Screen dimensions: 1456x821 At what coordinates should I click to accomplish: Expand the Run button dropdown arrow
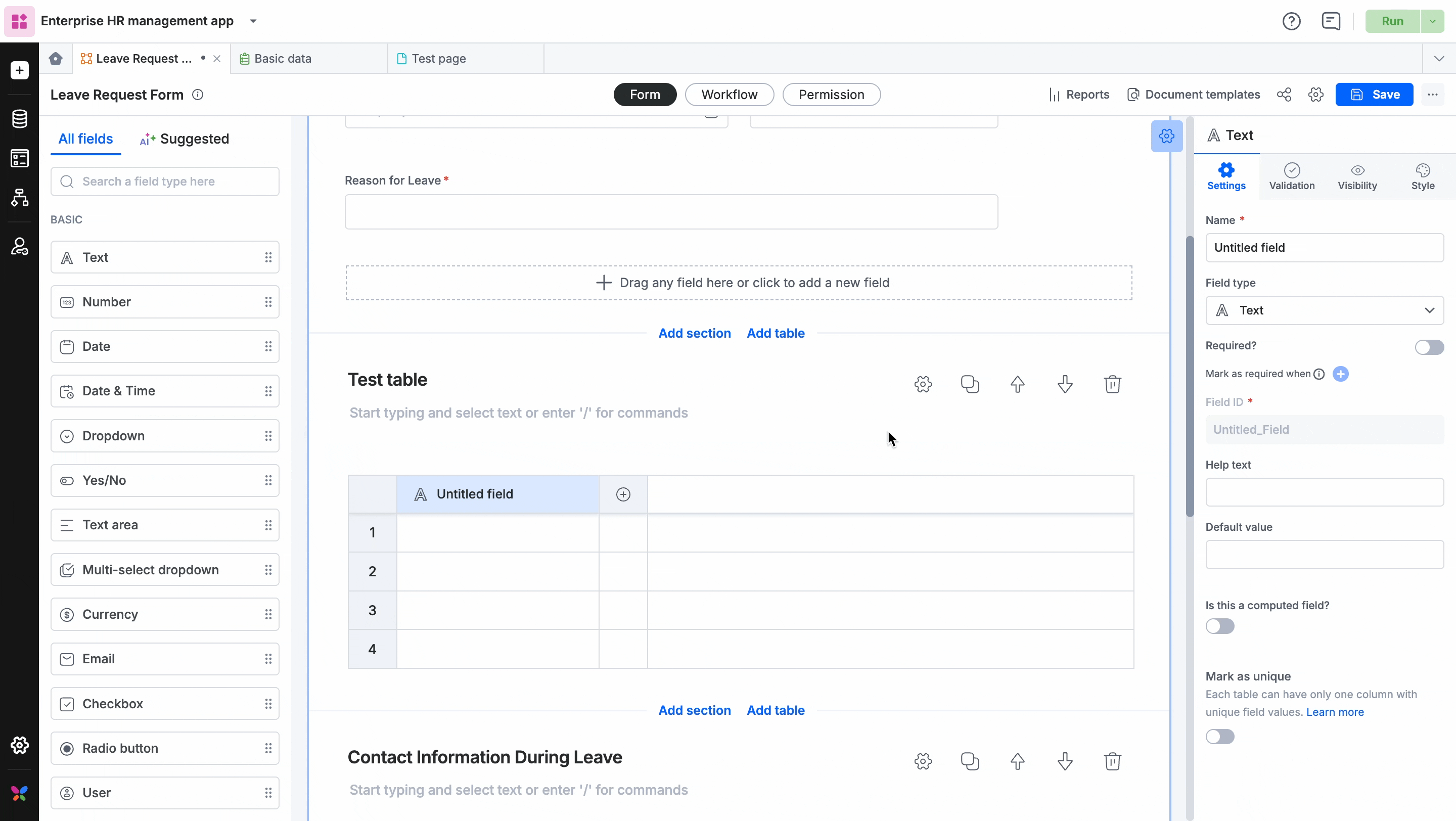point(1432,21)
